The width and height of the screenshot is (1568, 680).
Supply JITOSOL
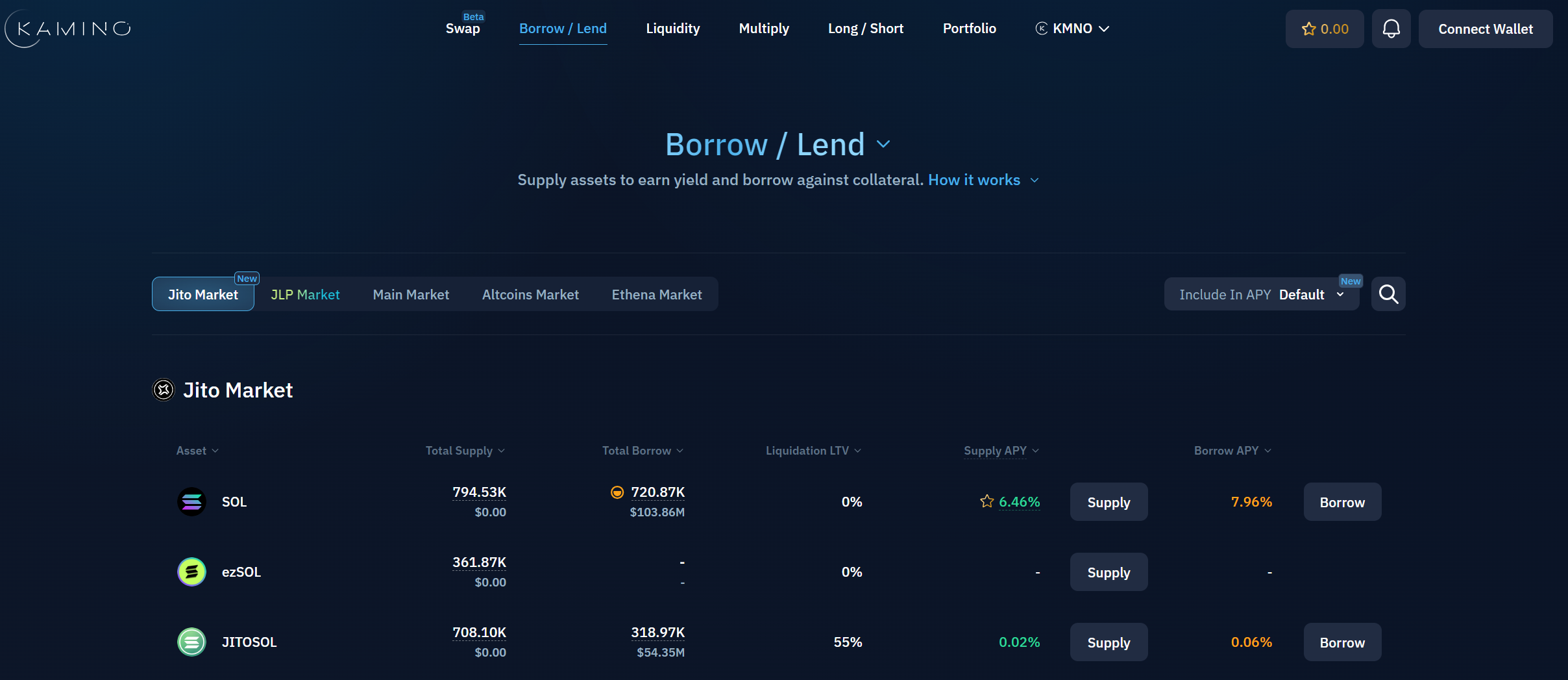1109,642
